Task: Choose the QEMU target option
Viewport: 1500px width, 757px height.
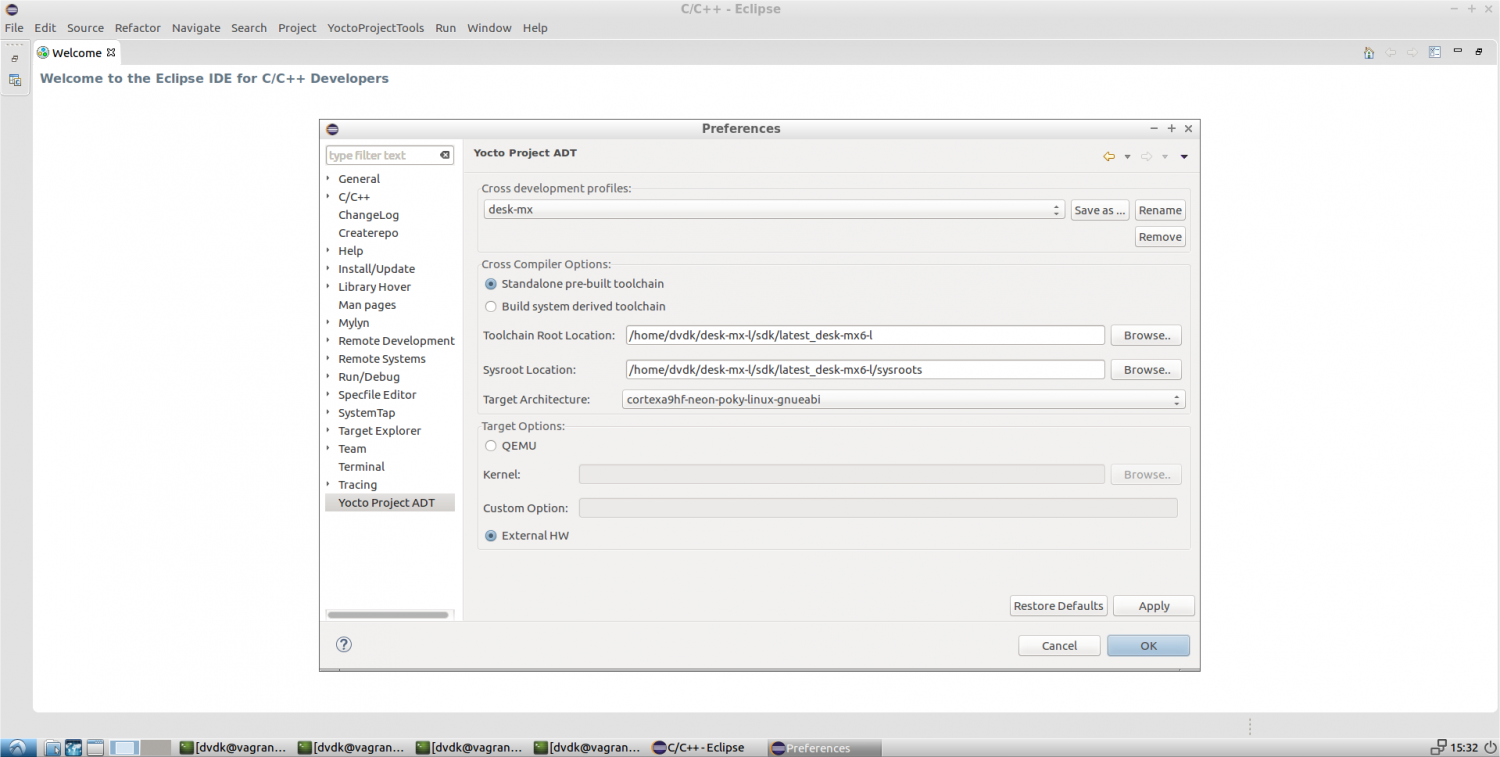Action: (490, 446)
